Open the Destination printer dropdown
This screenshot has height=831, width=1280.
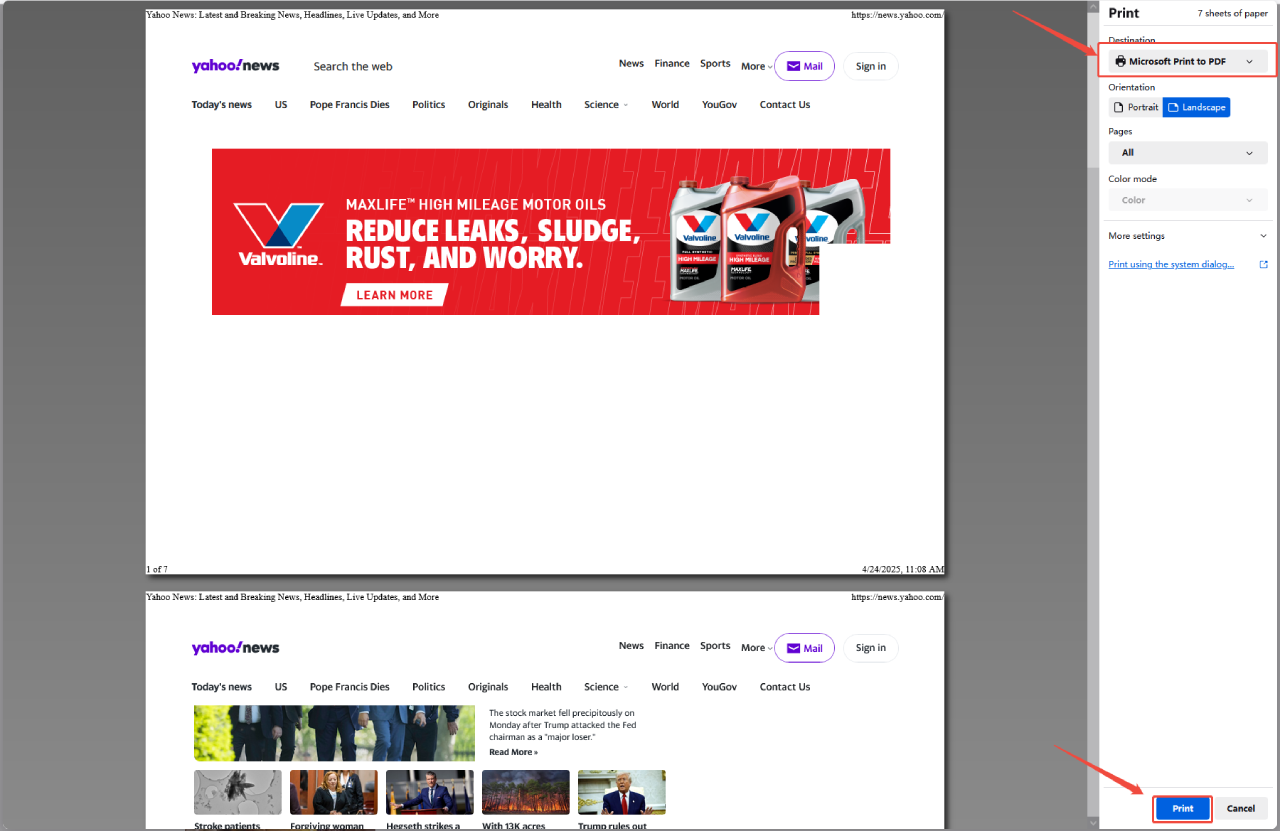[1187, 62]
